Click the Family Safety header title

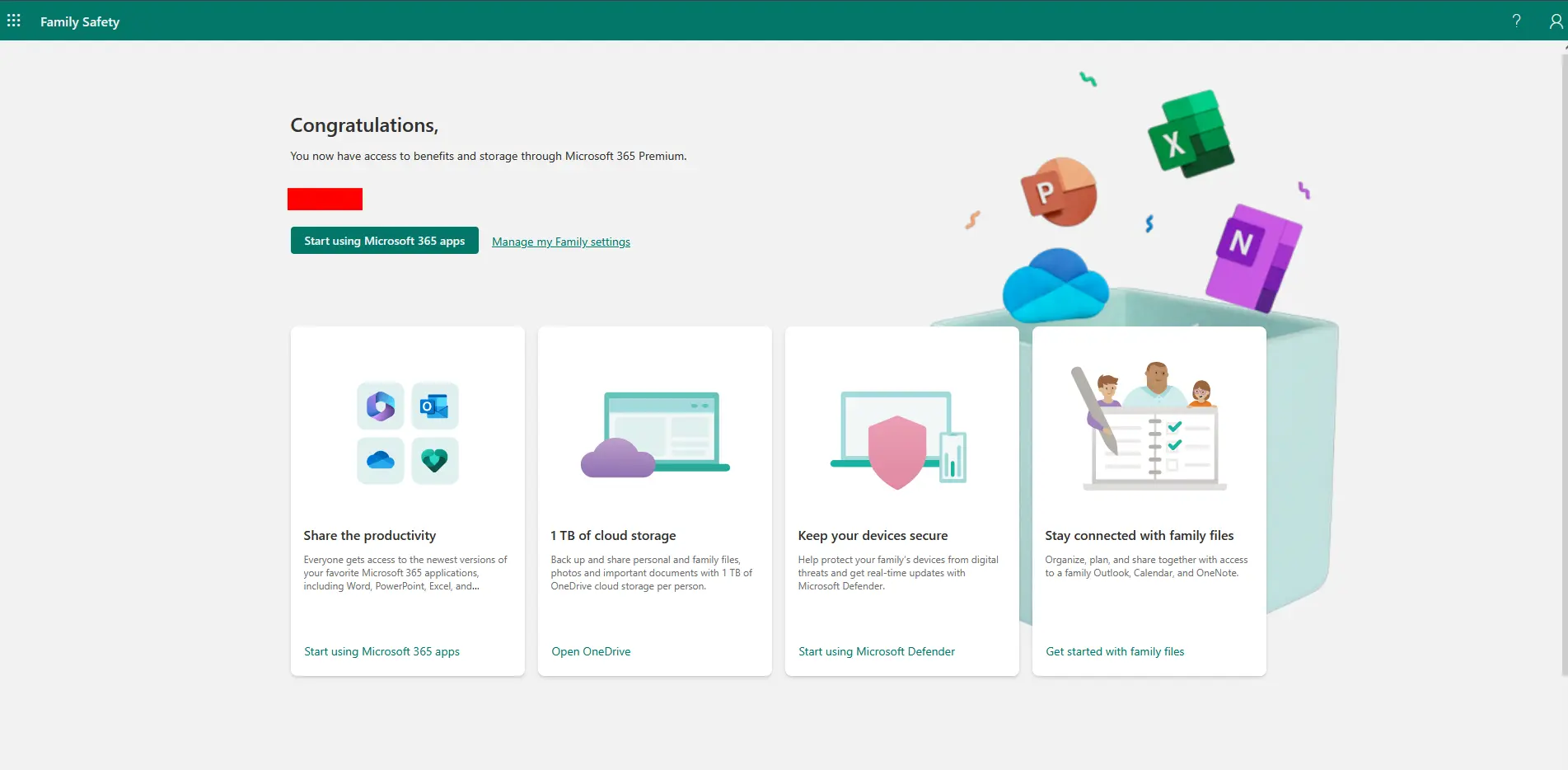point(80,21)
